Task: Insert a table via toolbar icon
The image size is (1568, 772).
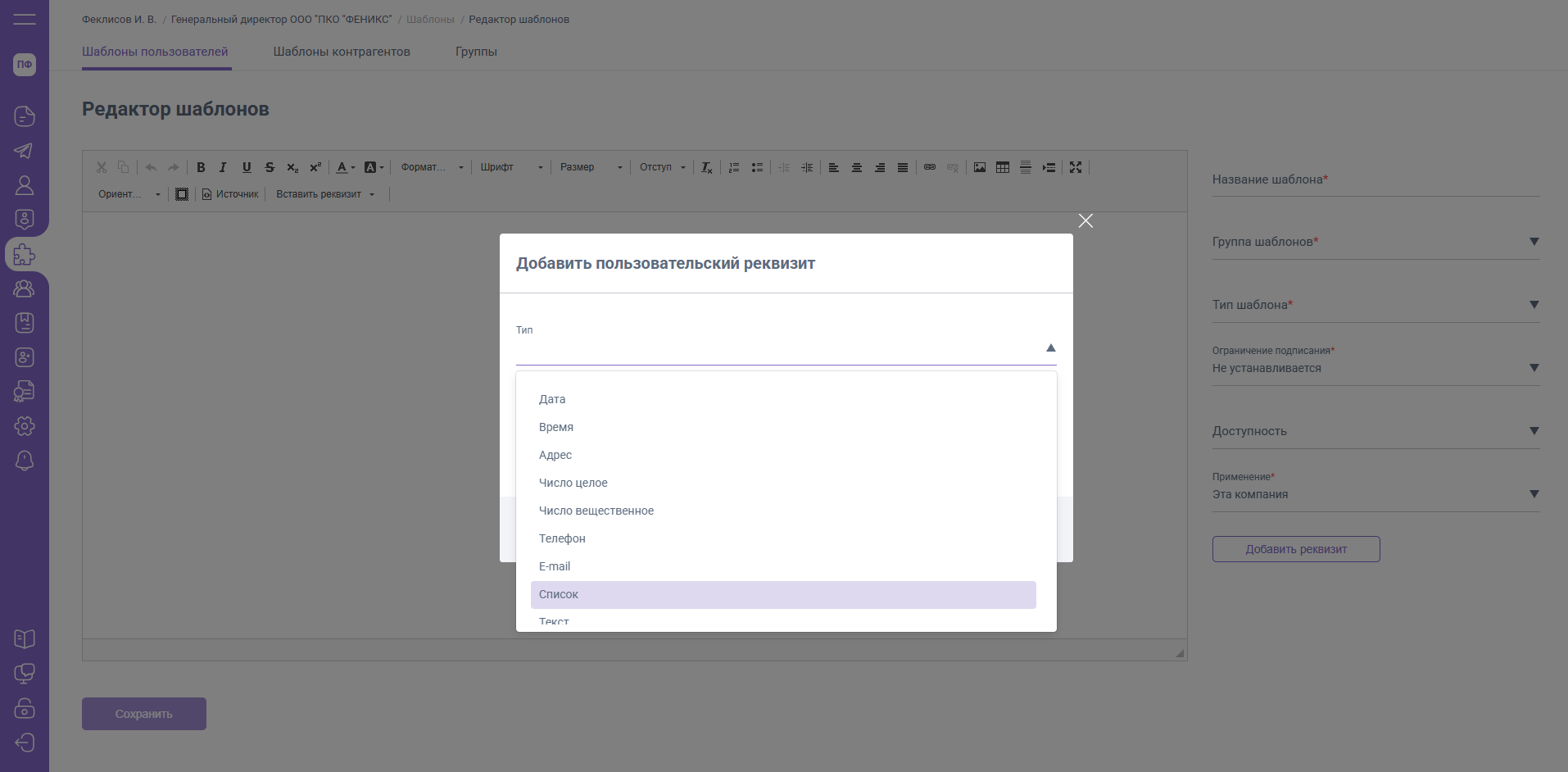Action: tap(1002, 167)
